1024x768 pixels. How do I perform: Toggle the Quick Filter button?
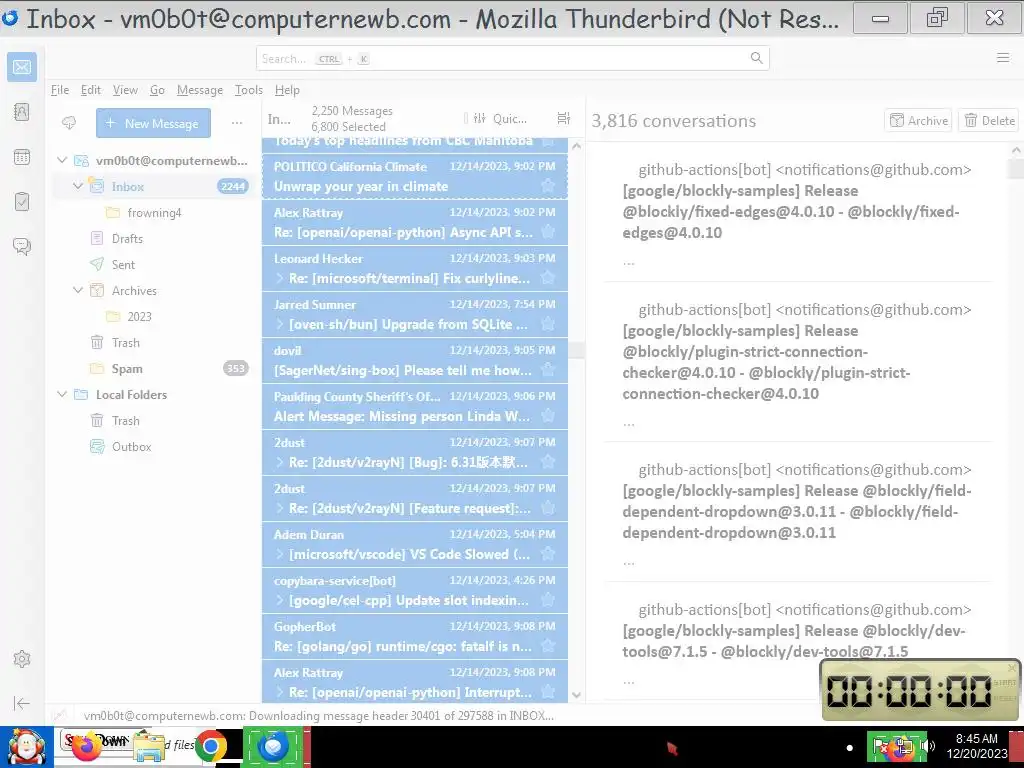500,118
